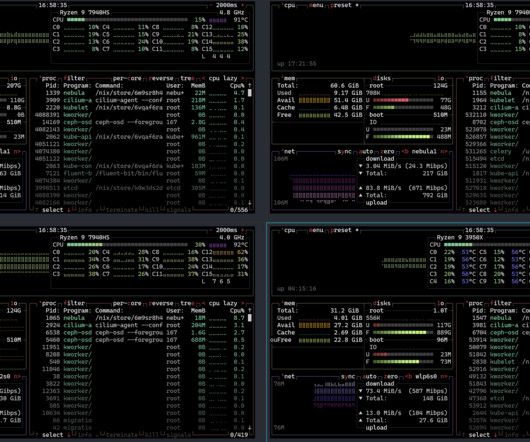Viewport: 530px width, 442px height.
Task: Change 'cpu lazy' sort column in 0/419 pane
Action: 223,303
